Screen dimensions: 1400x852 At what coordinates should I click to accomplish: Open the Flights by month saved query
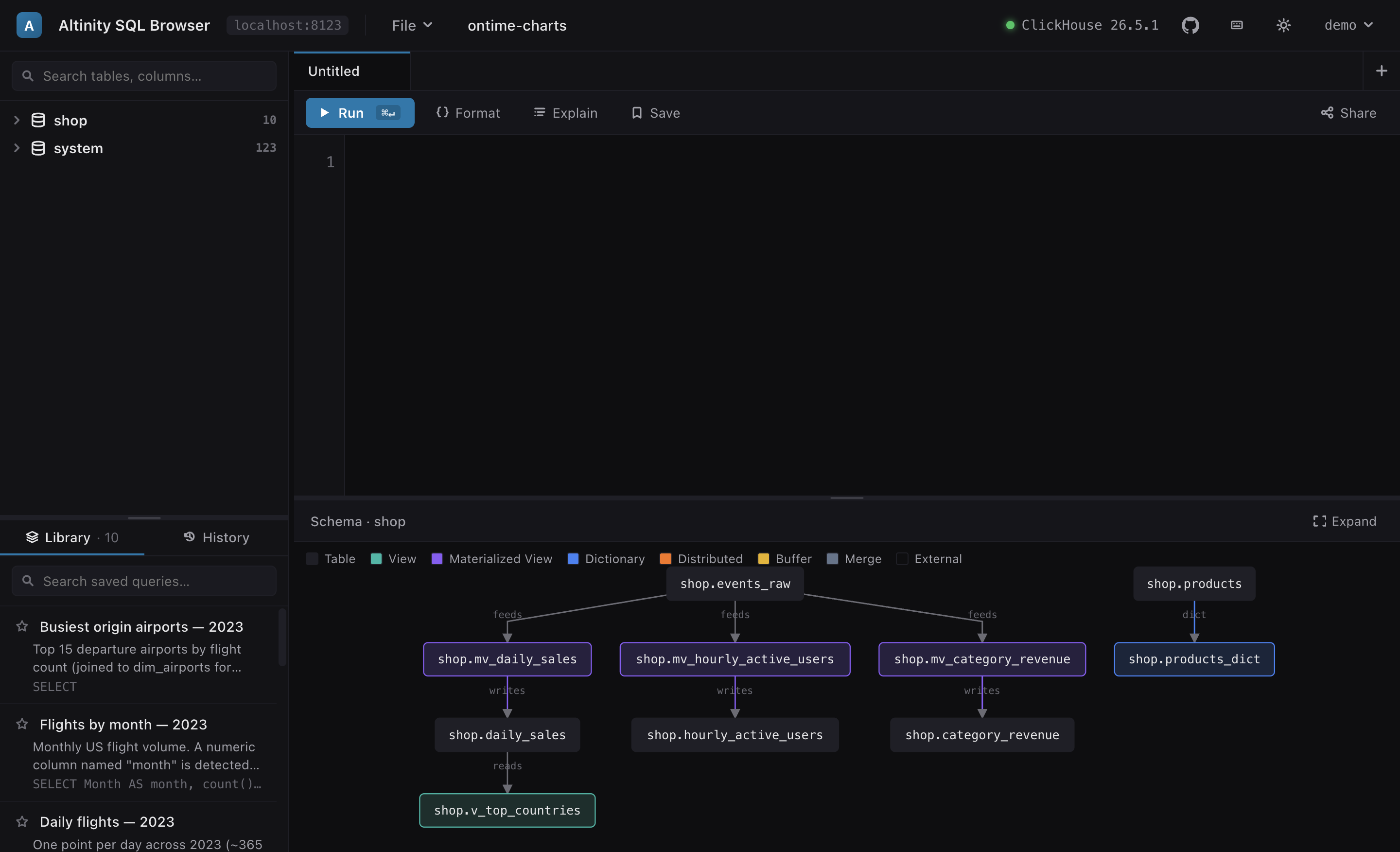139,752
